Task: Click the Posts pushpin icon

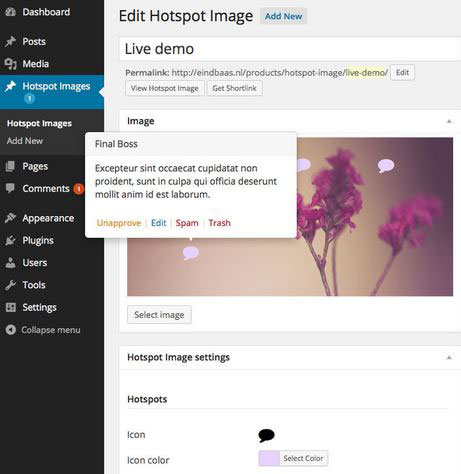Action: coord(10,41)
